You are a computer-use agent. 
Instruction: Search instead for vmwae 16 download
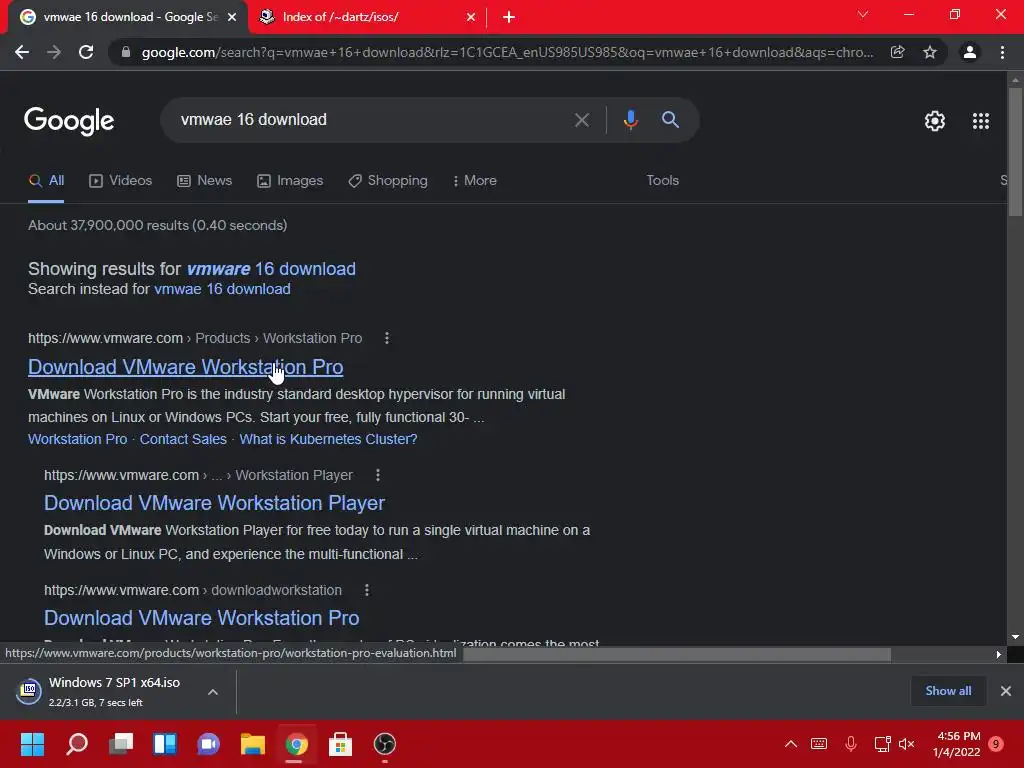pos(222,289)
